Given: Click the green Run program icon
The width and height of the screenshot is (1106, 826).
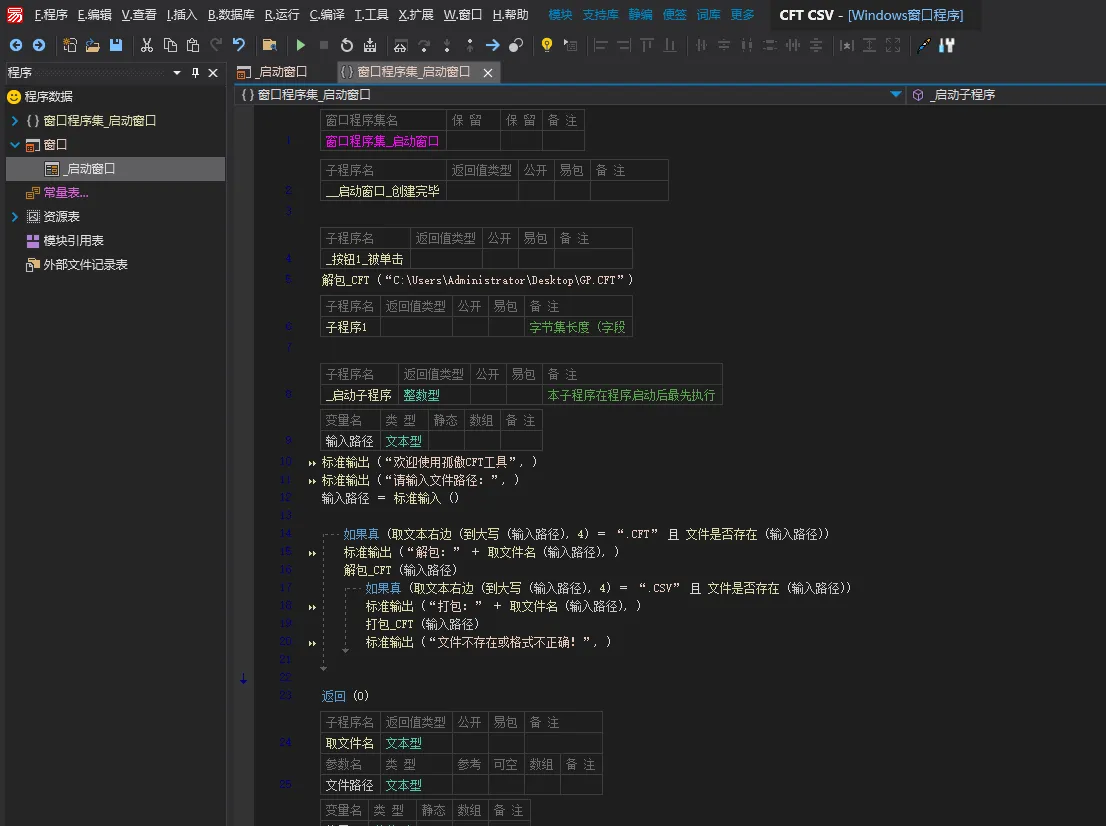Looking at the screenshot, I should pyautogui.click(x=301, y=45).
